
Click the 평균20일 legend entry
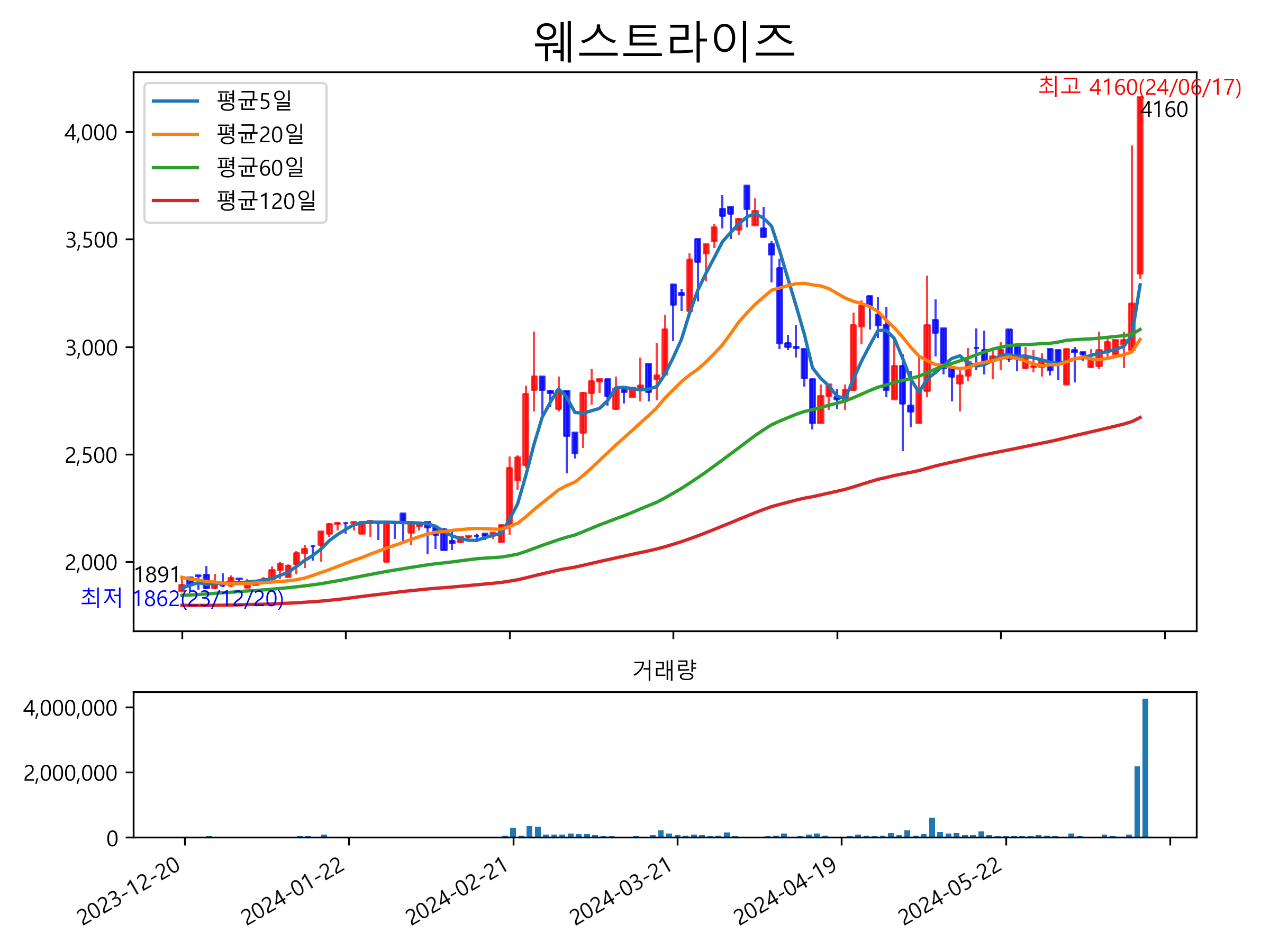pyautogui.click(x=260, y=134)
